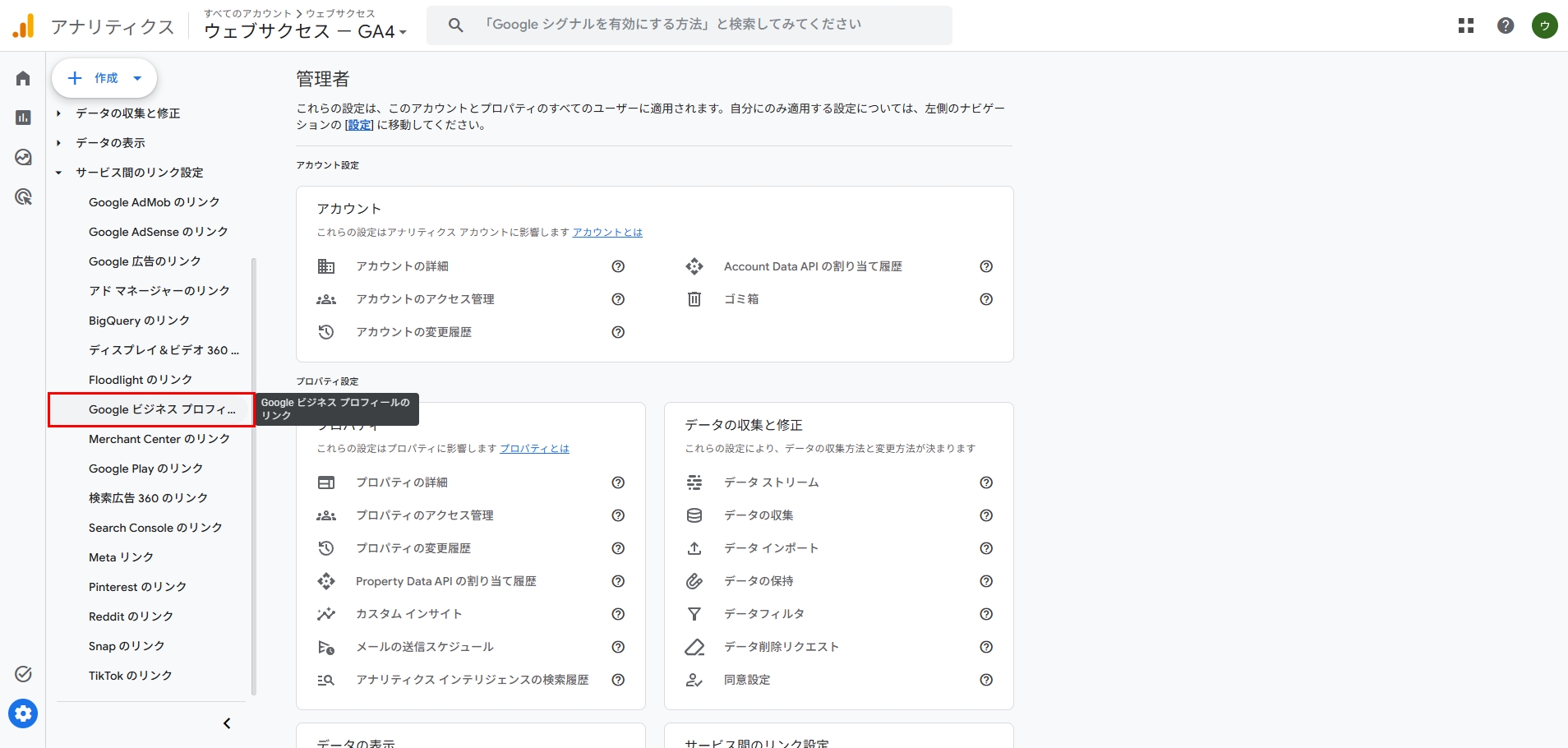Click すべてのアカウント breadcrumb text
Viewport: 1568px width, 748px height.
point(247,13)
